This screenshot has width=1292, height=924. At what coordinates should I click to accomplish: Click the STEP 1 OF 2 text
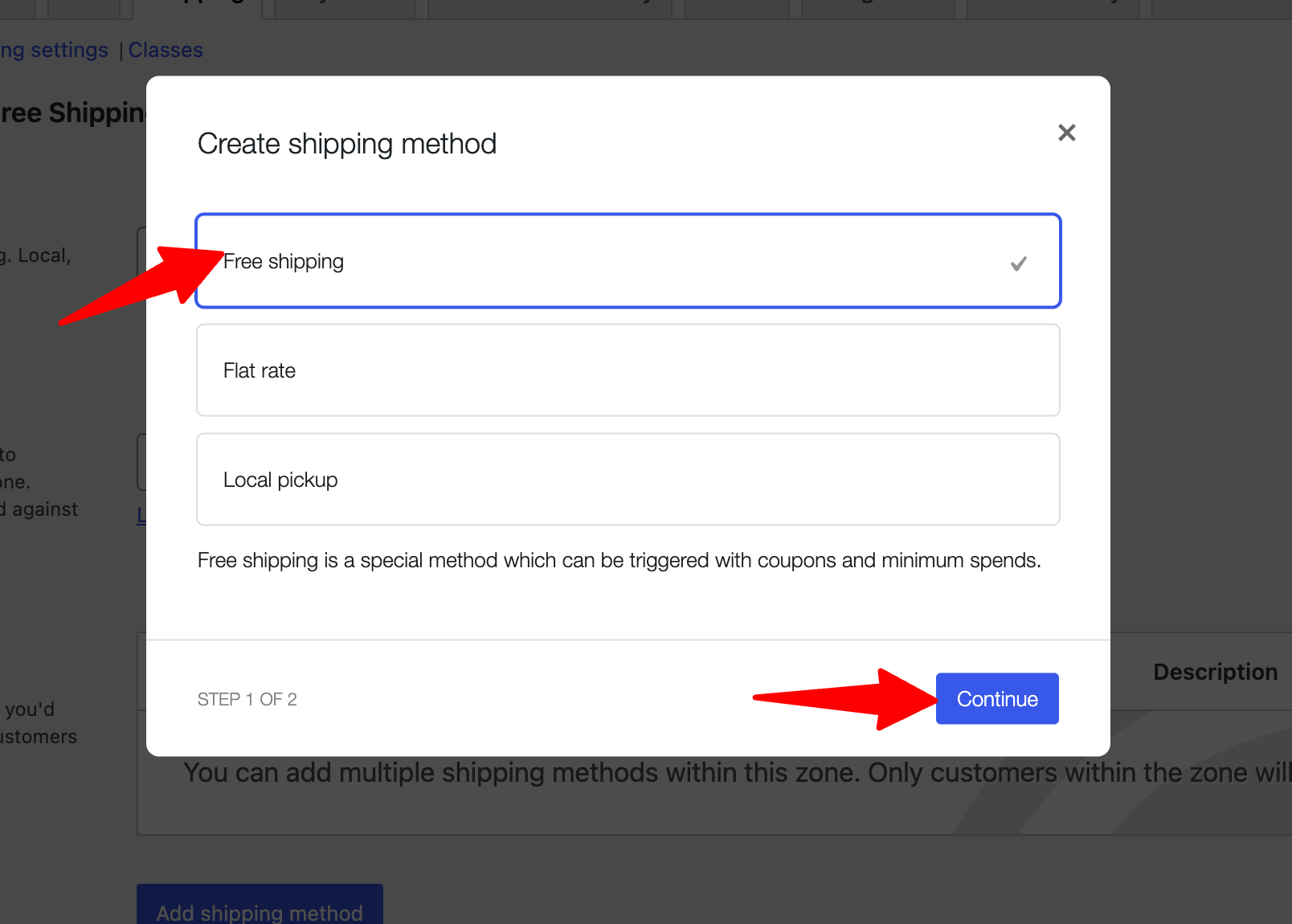[247, 700]
